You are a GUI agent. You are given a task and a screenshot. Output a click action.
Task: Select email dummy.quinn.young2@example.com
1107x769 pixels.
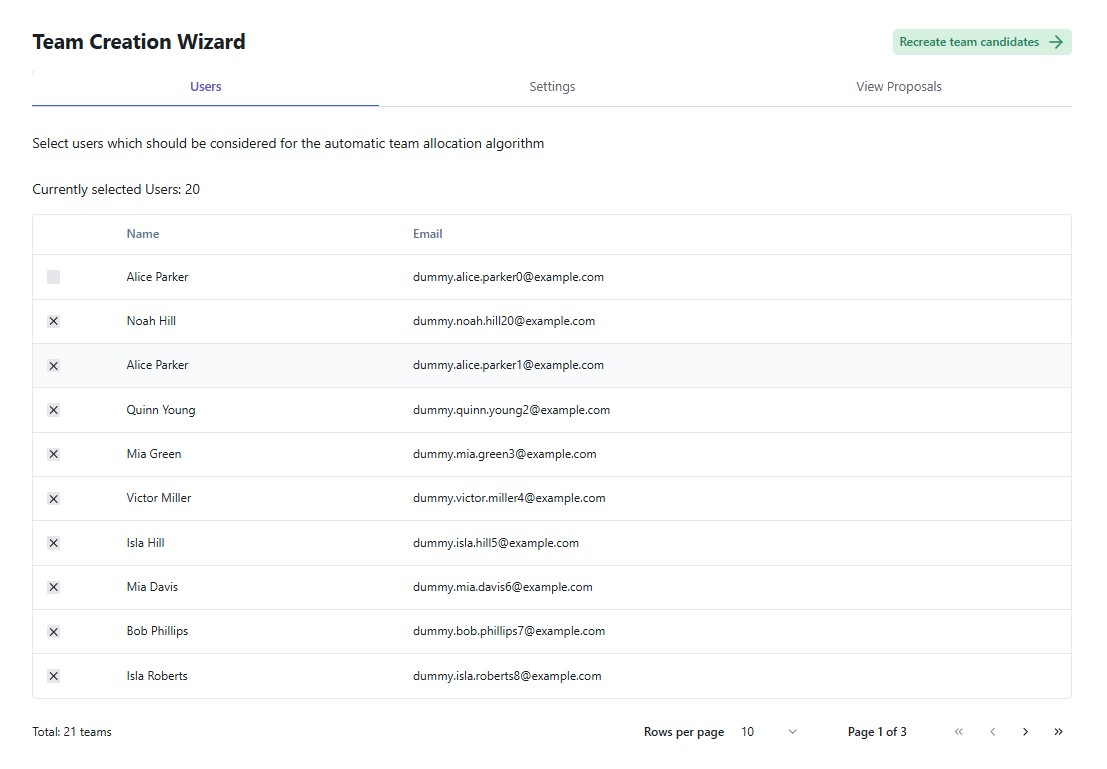511,410
